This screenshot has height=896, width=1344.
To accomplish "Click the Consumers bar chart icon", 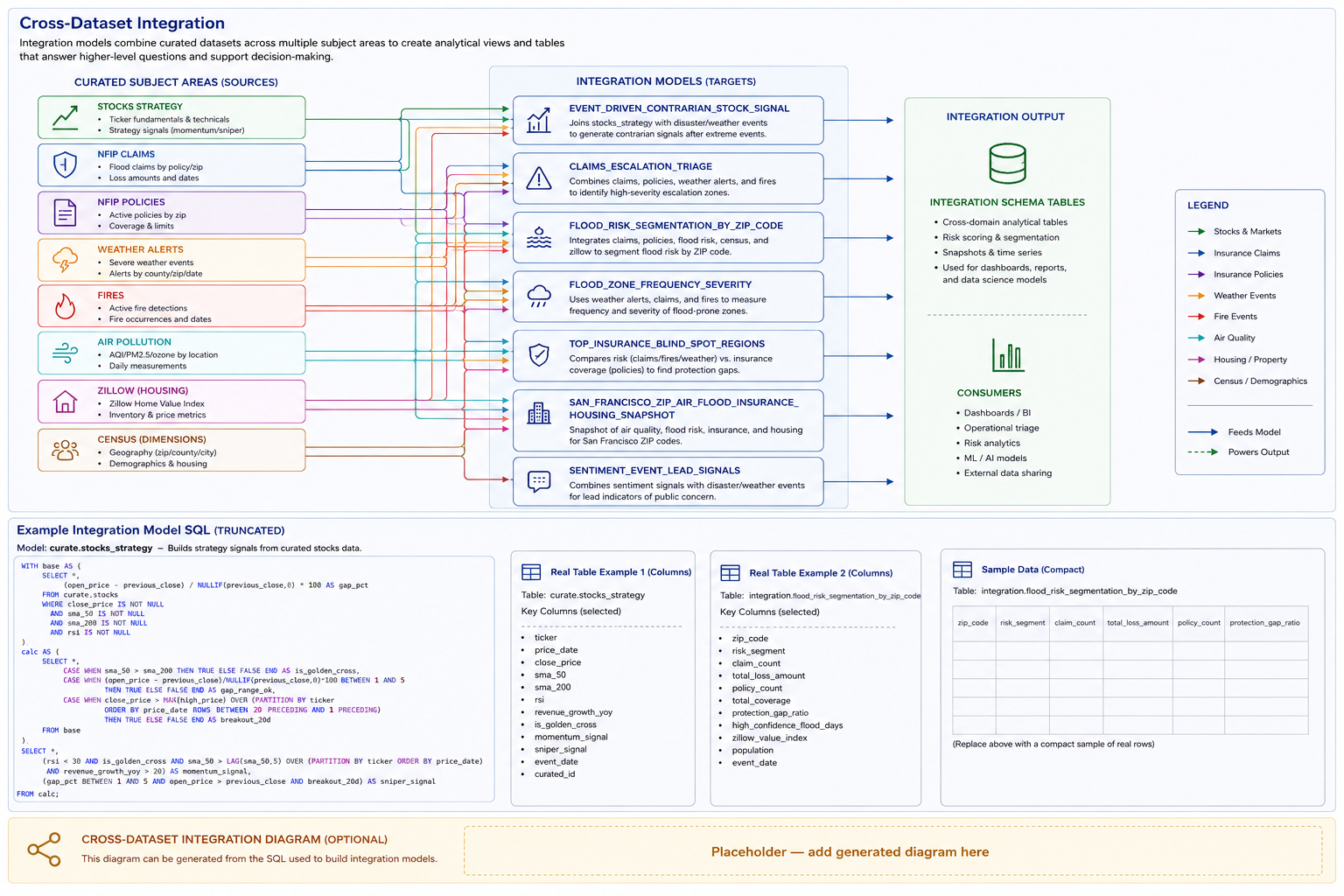I will click(x=1009, y=354).
